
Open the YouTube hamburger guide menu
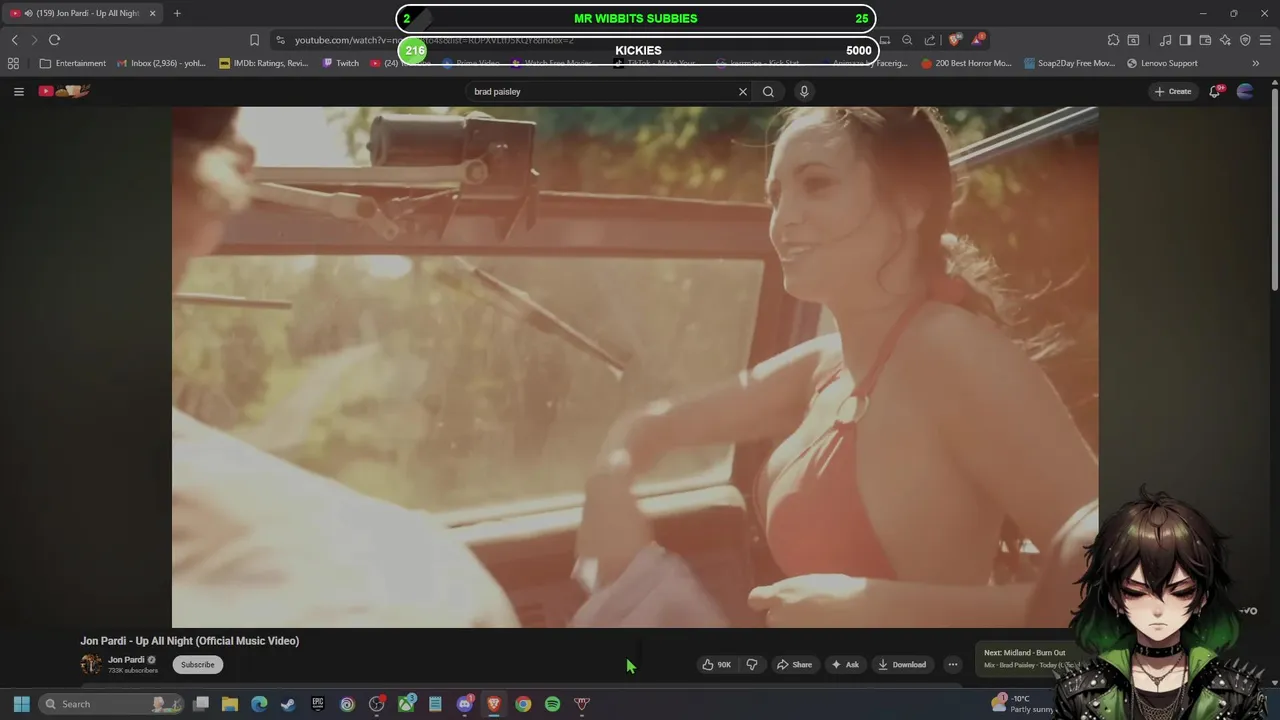click(18, 91)
